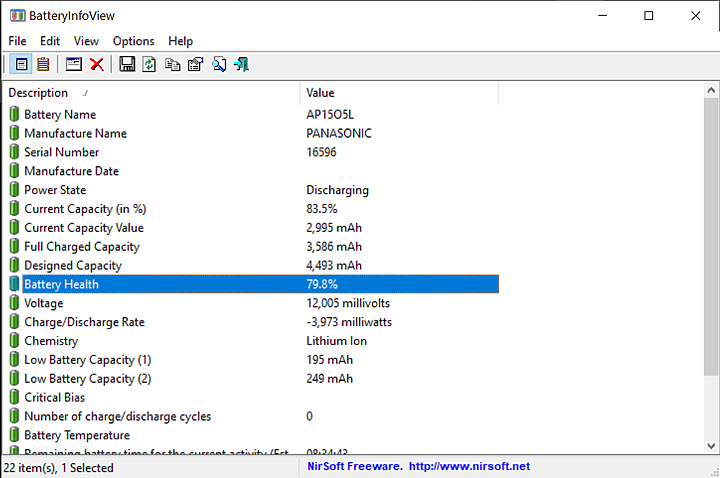Screen dimensions: 720x478
Task: Select the Power State row
Action: click(253, 189)
